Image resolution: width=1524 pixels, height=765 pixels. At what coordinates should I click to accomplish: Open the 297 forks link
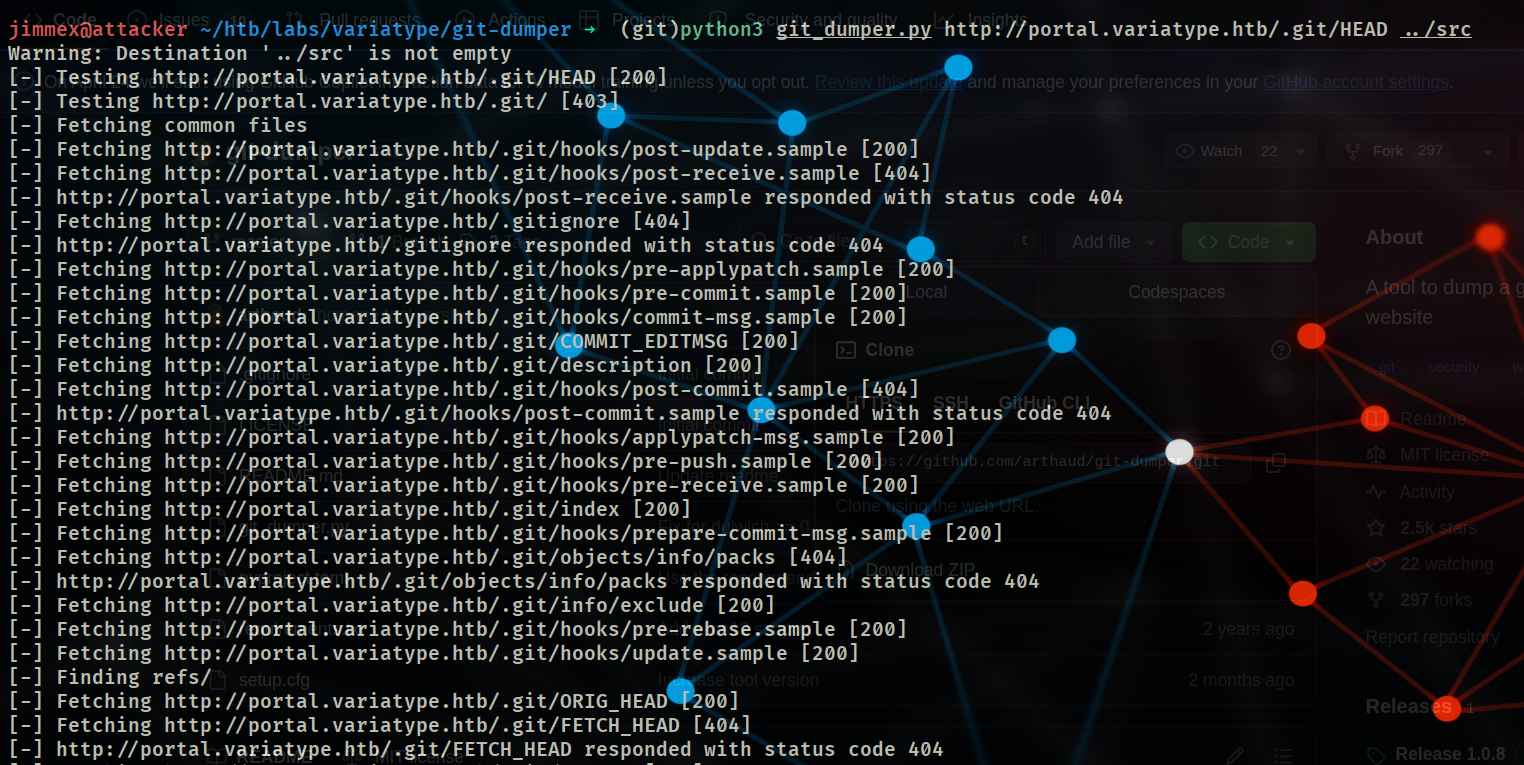point(1436,600)
